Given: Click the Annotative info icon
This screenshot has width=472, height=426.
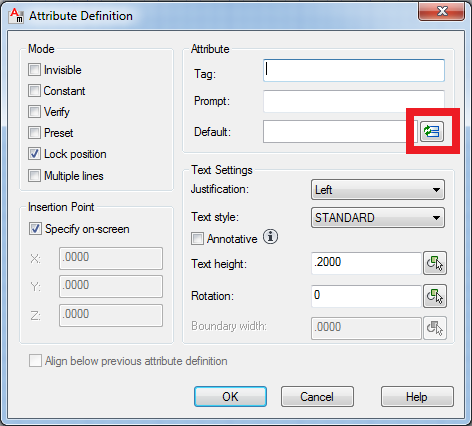Looking at the screenshot, I should tap(270, 237).
